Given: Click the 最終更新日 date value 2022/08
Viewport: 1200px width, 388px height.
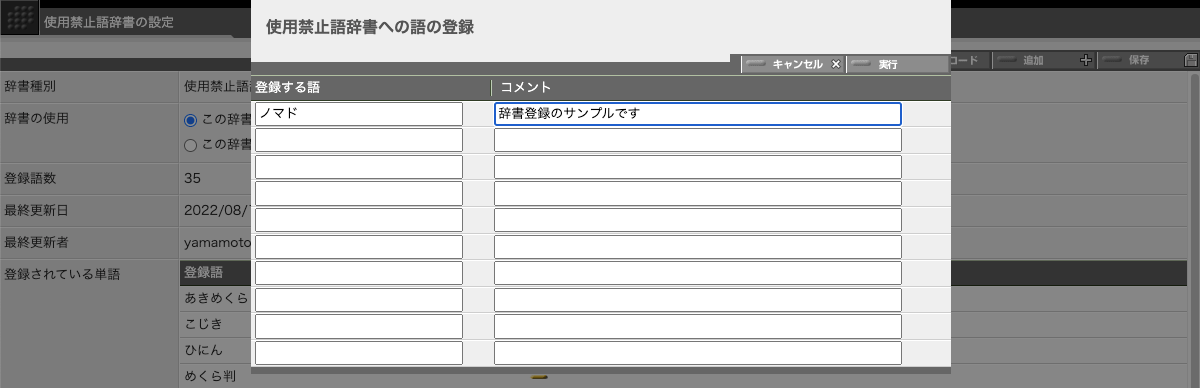Looking at the screenshot, I should click(217, 211).
